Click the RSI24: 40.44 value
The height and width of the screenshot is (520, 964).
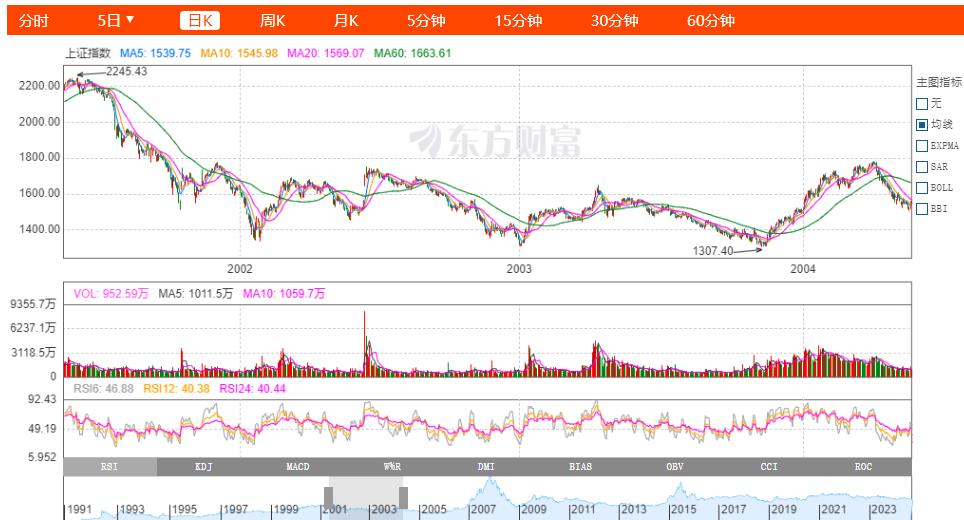253,388
